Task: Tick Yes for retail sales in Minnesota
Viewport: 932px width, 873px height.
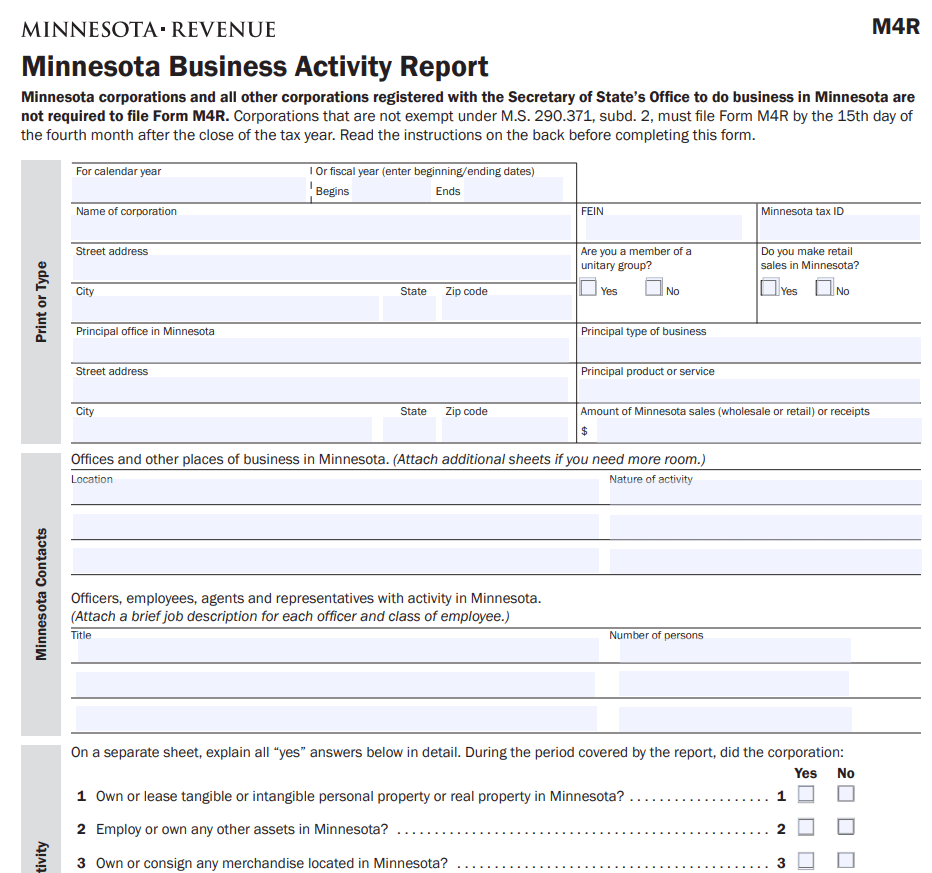Action: coord(769,289)
